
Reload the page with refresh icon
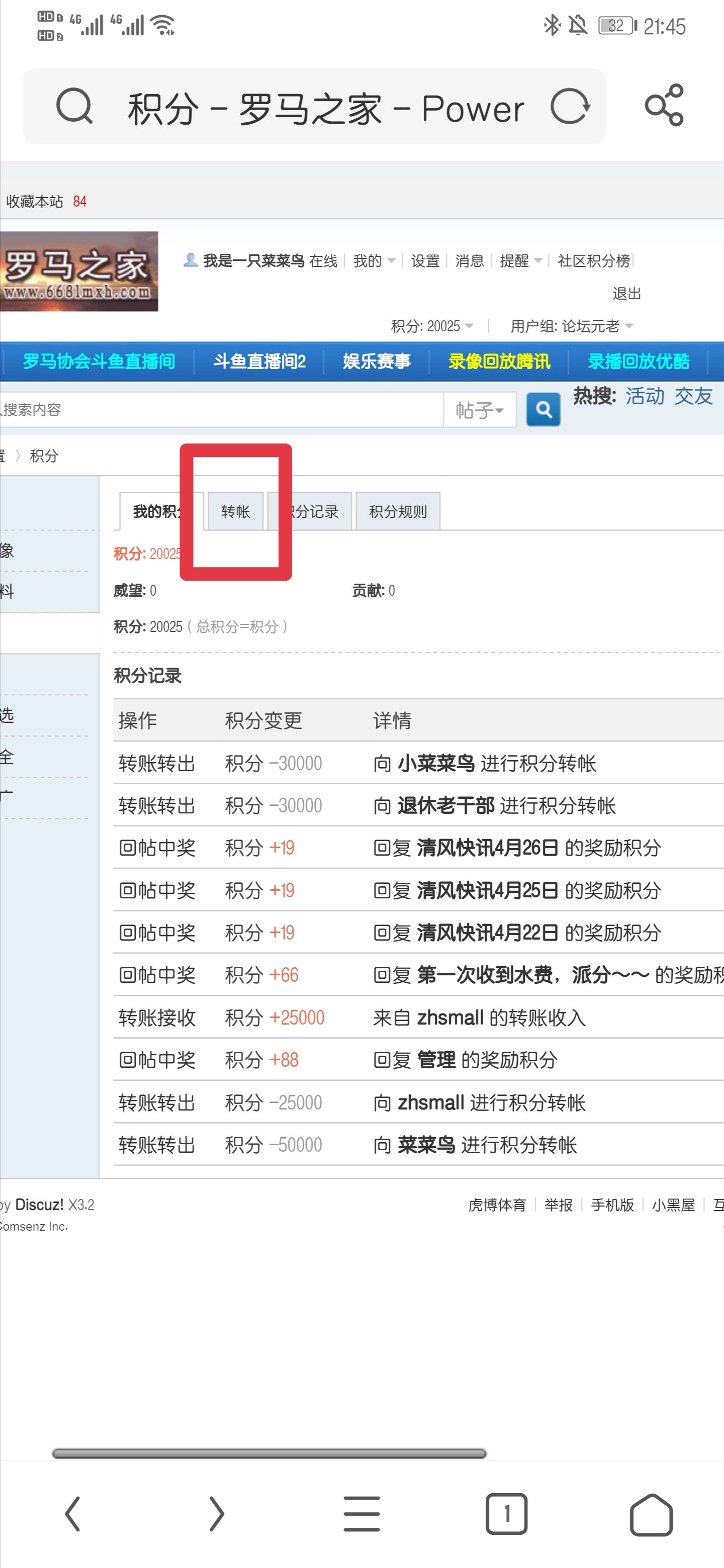[570, 106]
